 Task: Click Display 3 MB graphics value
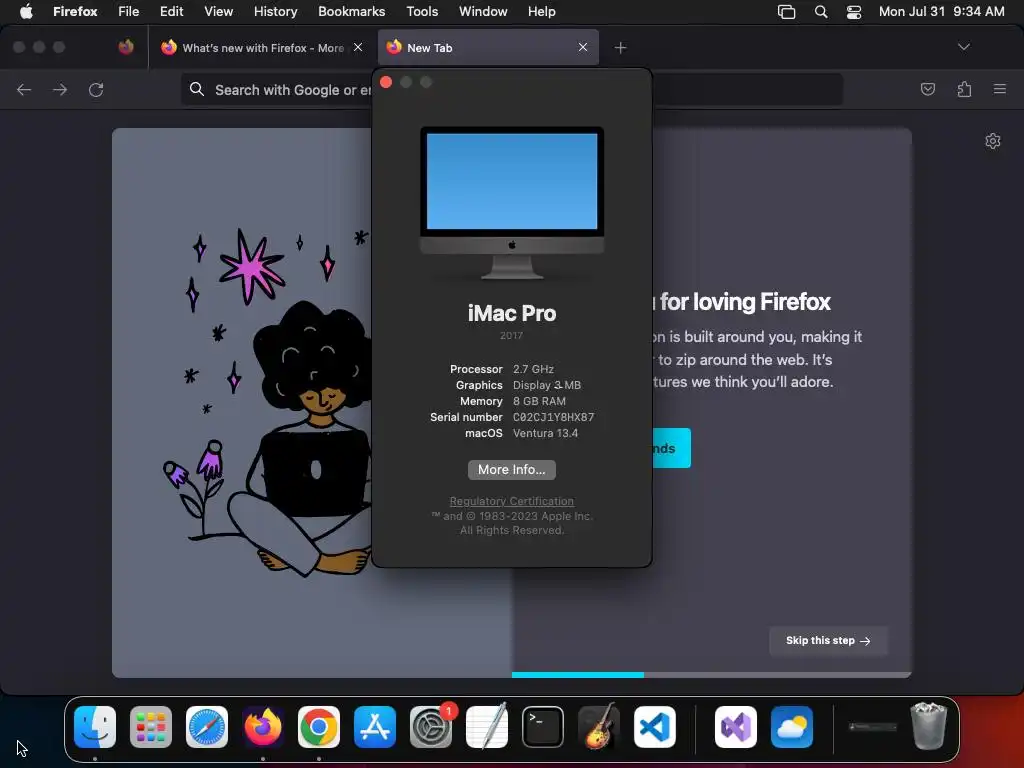point(547,385)
